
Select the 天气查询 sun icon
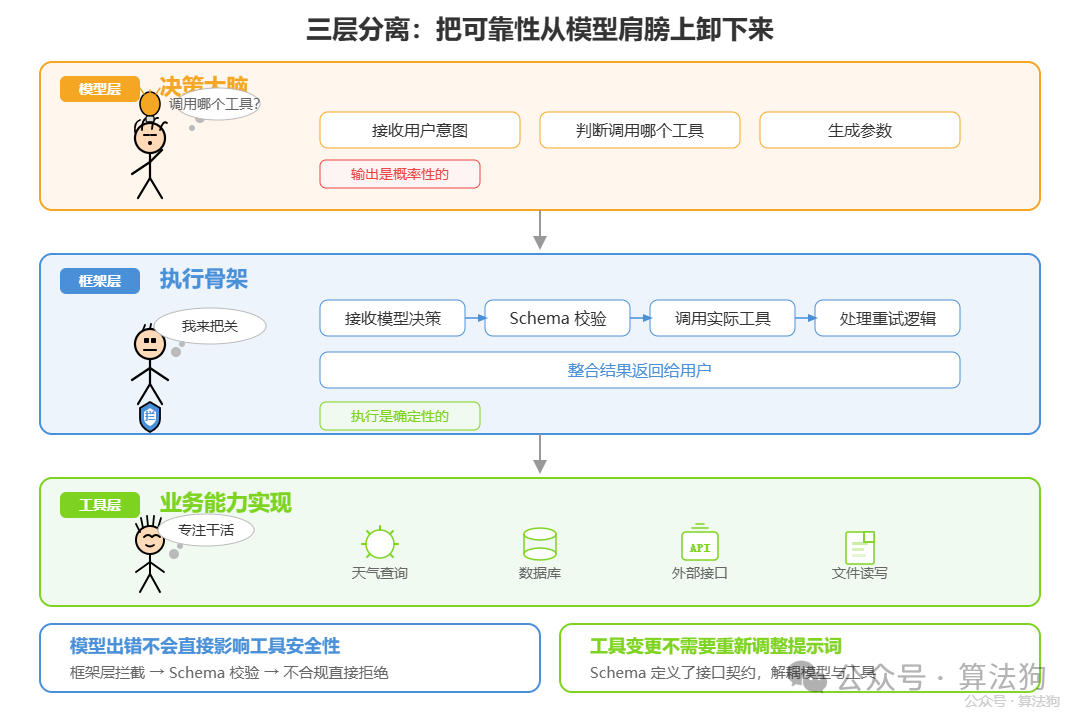tap(379, 544)
